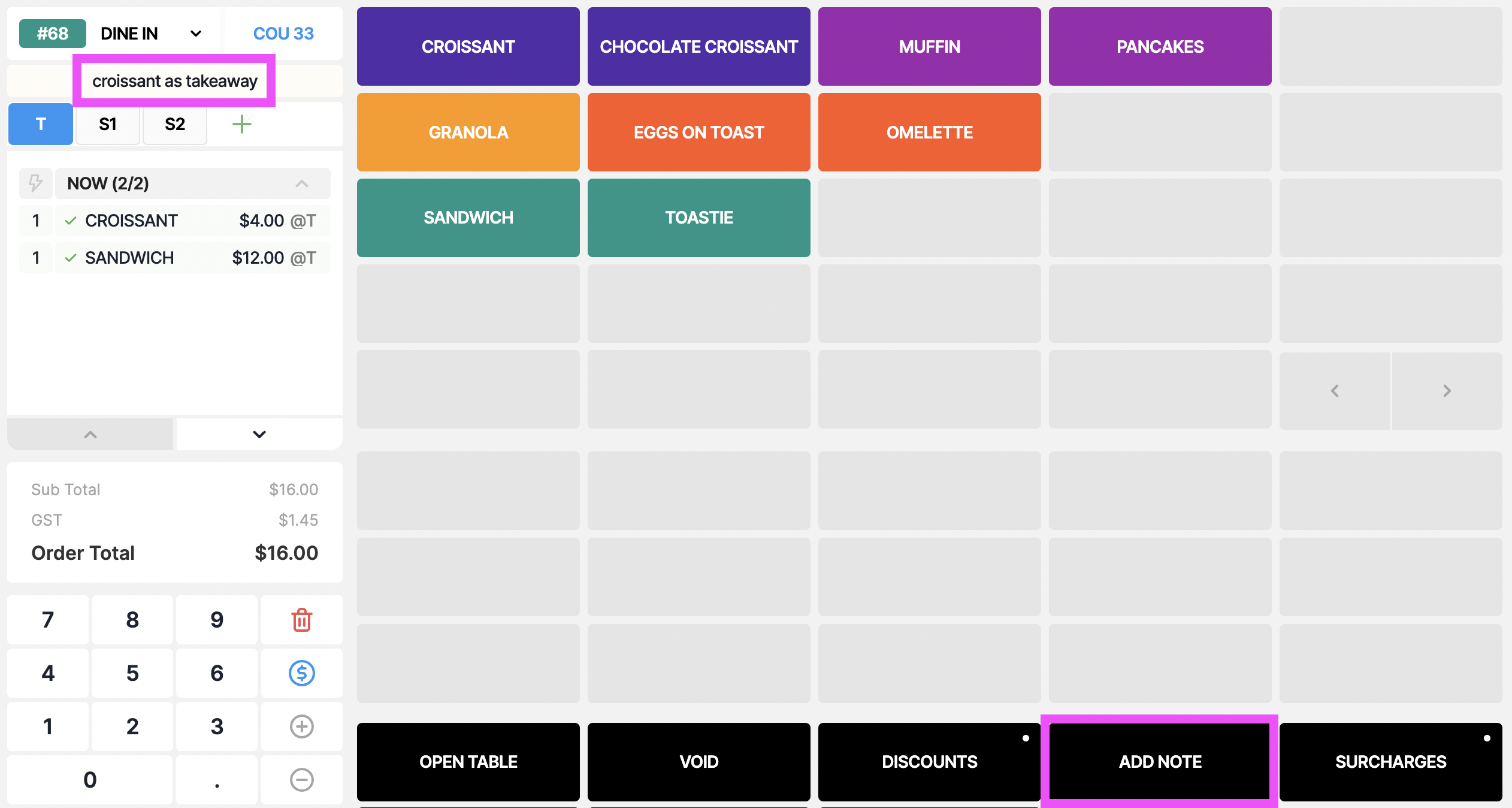Select the T table tab
The width and height of the screenshot is (1512, 808).
click(41, 124)
